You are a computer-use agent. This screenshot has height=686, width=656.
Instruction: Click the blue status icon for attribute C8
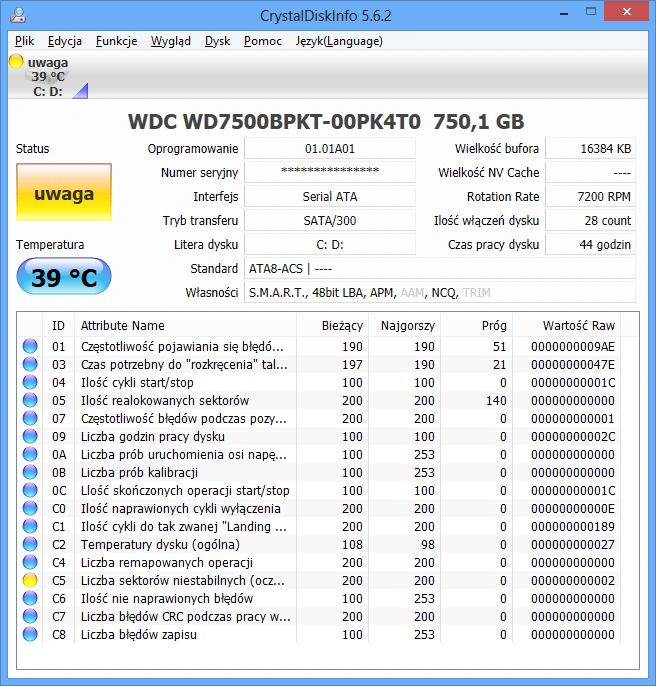coord(30,634)
